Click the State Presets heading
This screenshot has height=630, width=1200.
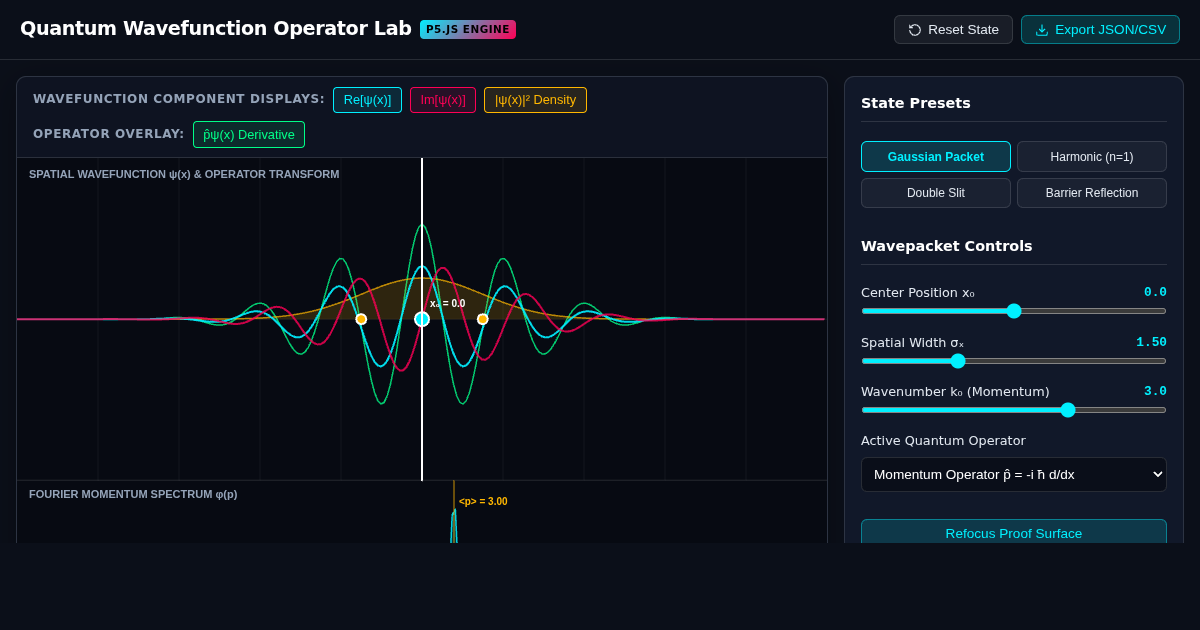pyautogui.click(x=916, y=103)
